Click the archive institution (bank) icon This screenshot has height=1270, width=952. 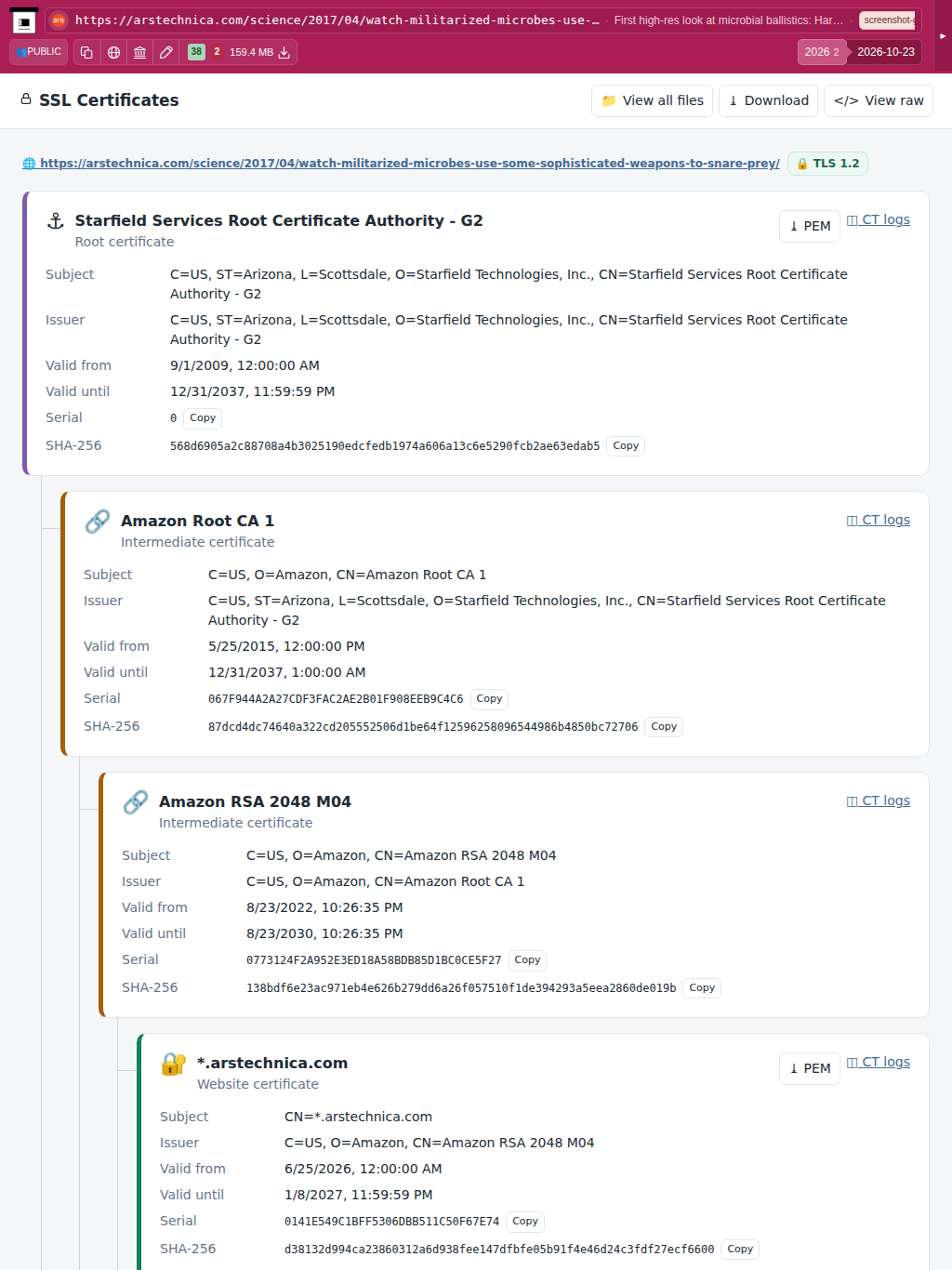[x=139, y=52]
